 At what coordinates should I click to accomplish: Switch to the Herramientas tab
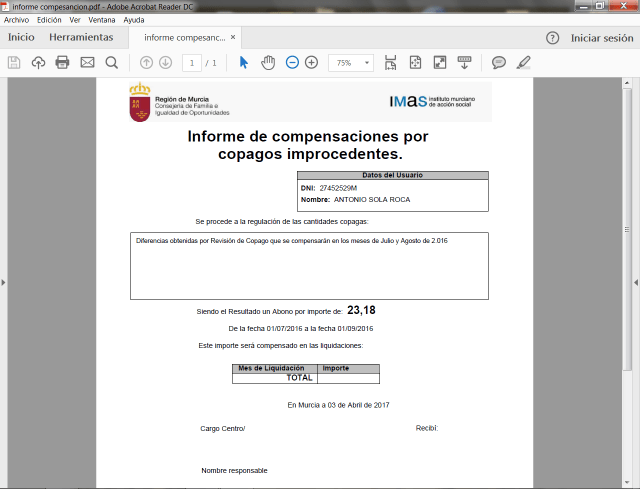[81, 37]
